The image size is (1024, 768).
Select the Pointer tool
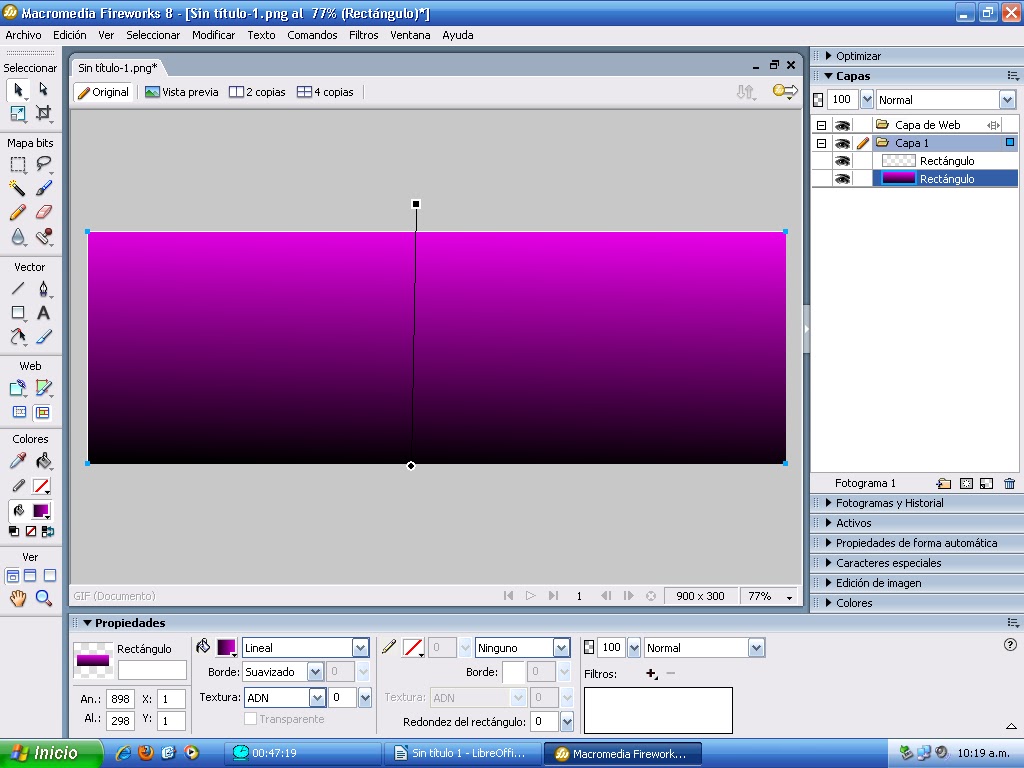[x=18, y=89]
